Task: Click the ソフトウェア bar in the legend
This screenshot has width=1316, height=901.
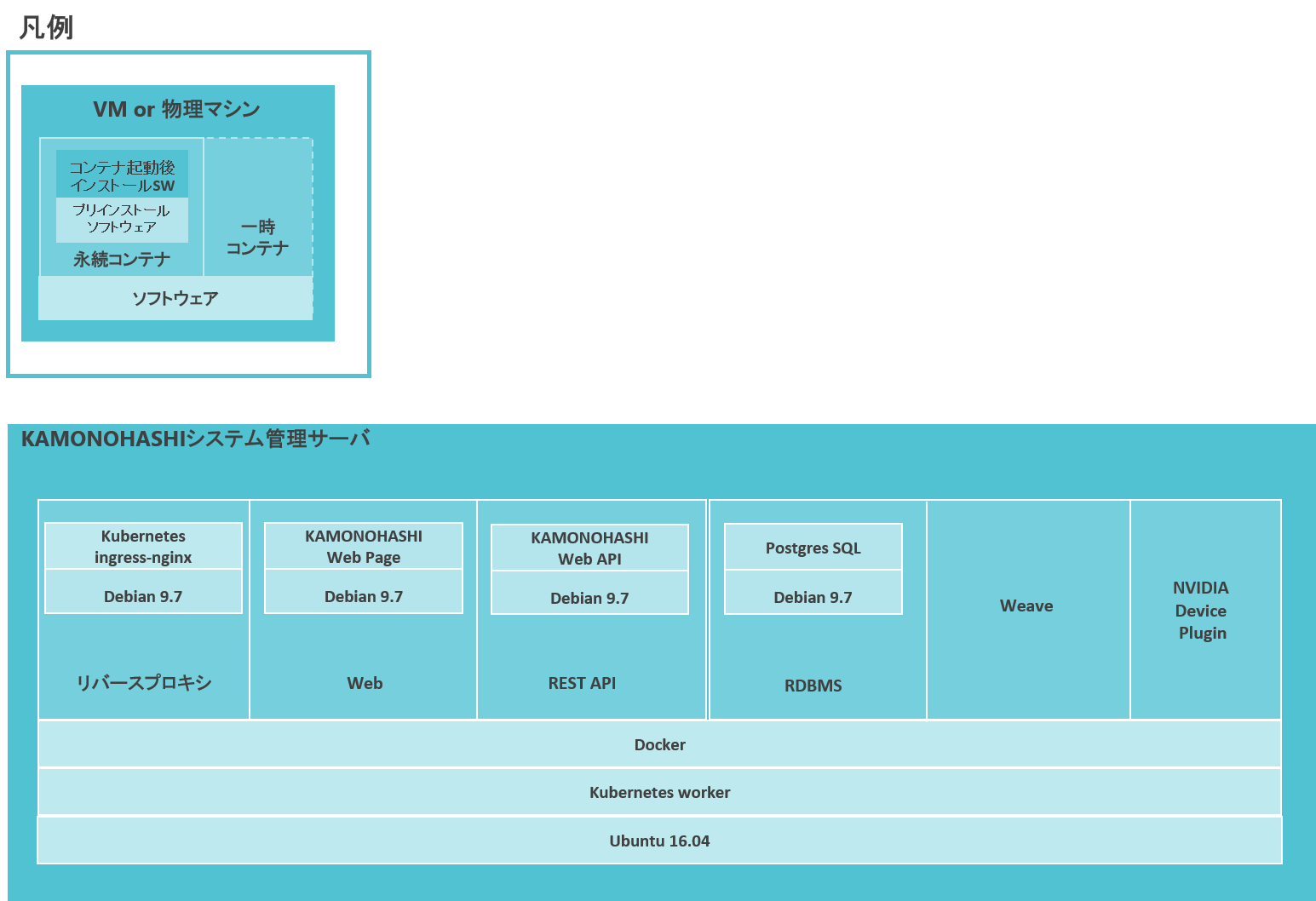Action: pos(175,297)
